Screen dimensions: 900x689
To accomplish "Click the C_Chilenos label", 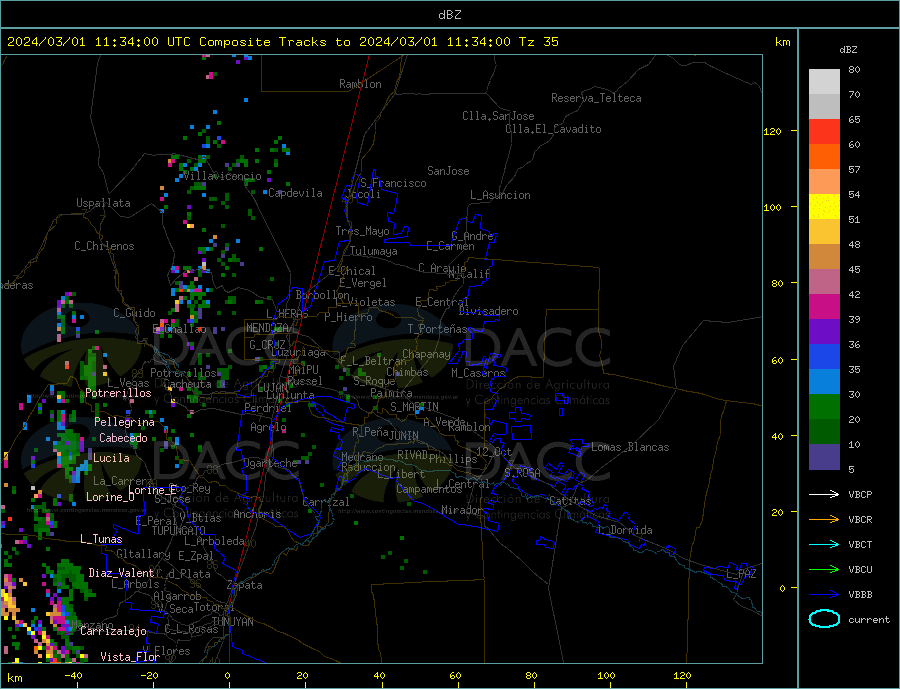I will coord(104,246).
